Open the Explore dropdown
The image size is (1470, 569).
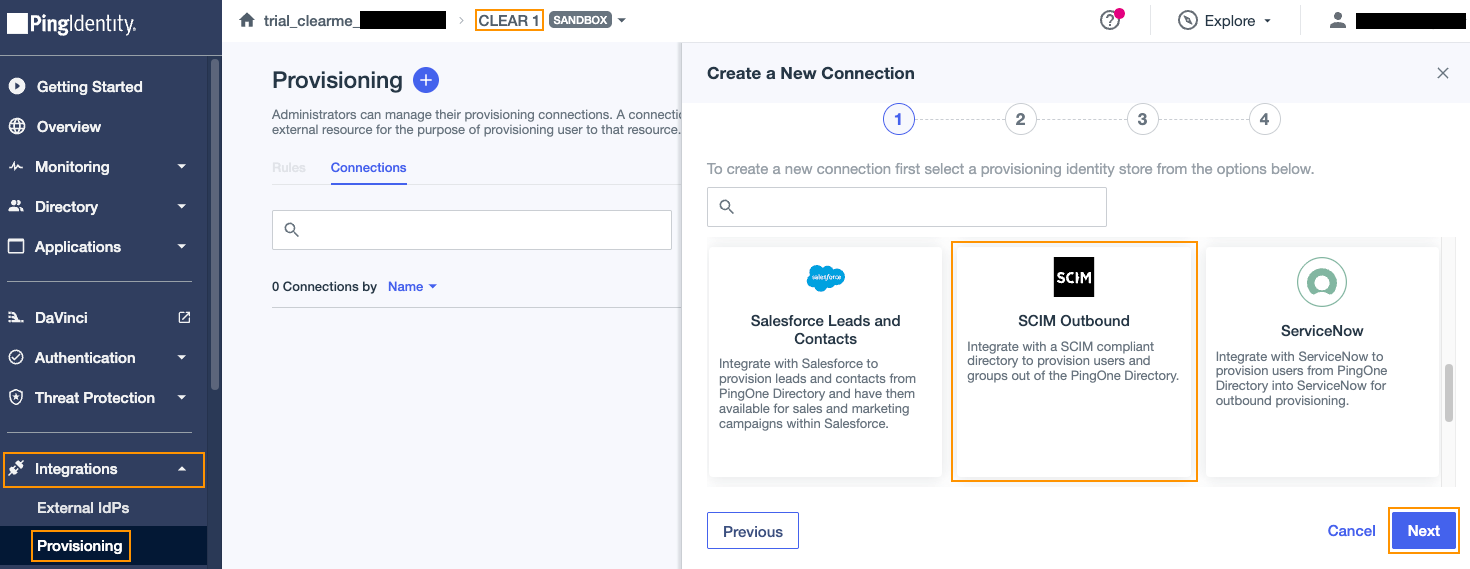tap(1225, 21)
